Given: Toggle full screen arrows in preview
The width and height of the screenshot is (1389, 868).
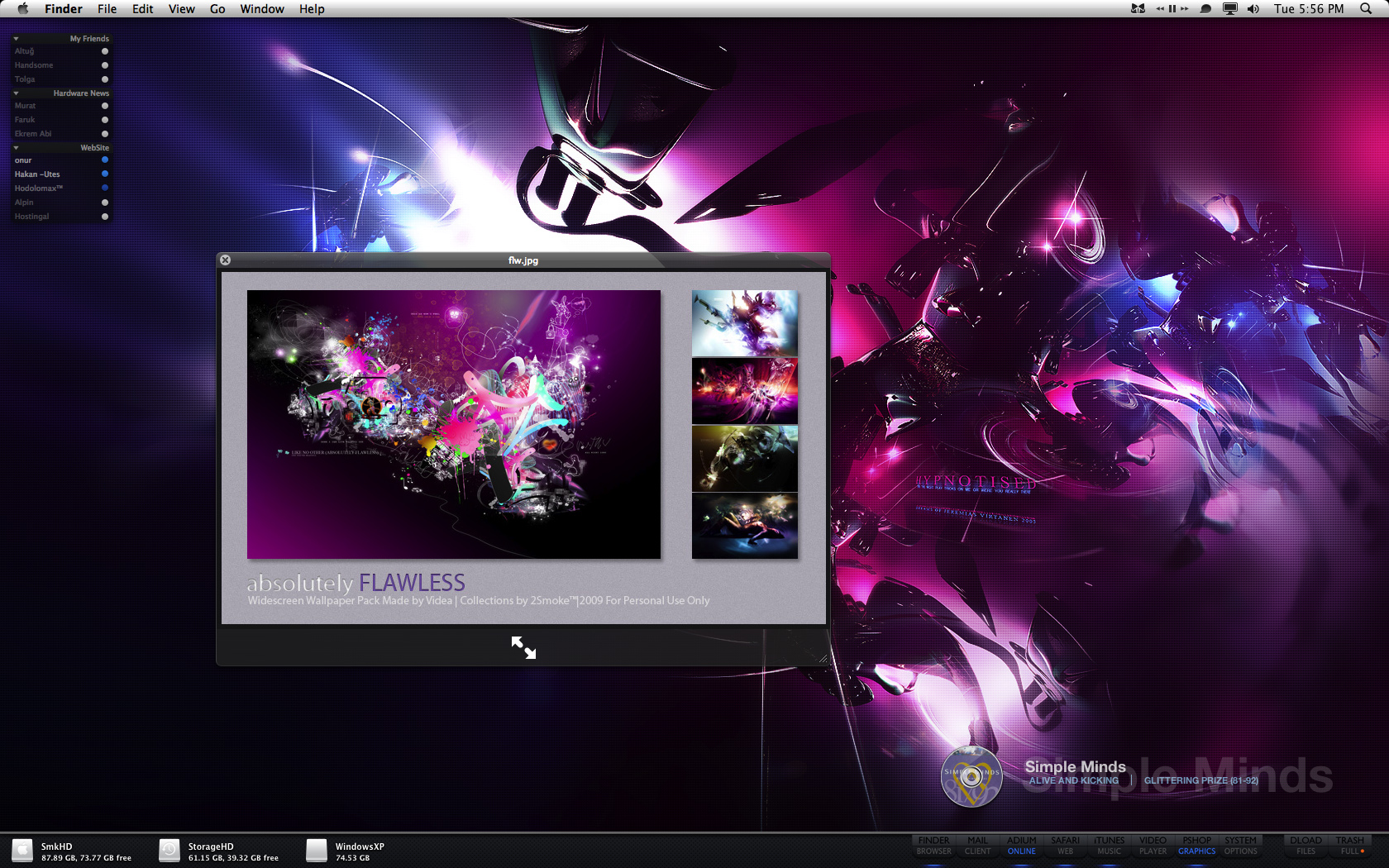Looking at the screenshot, I should (x=523, y=647).
